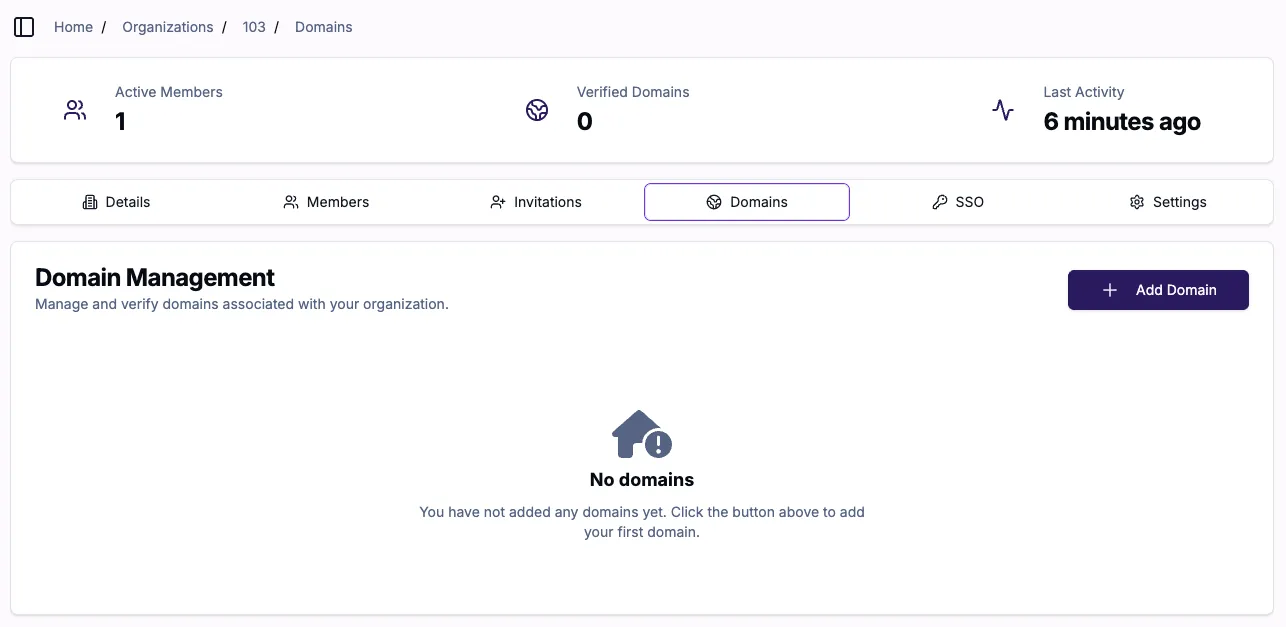Switch to the Members tab
The height and width of the screenshot is (627, 1286).
(326, 202)
